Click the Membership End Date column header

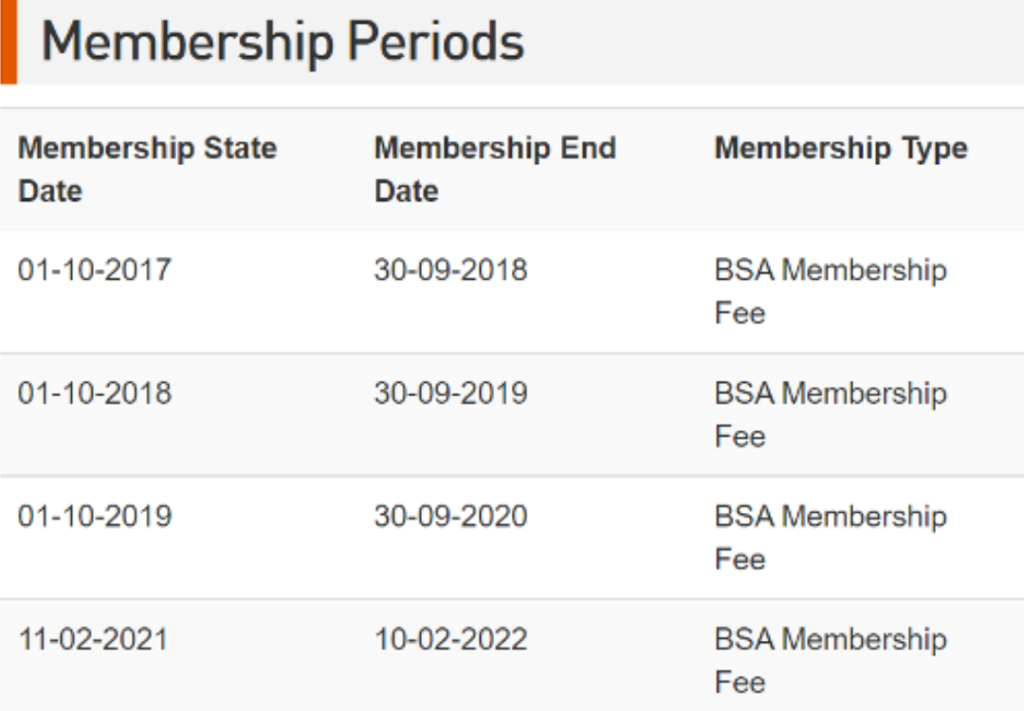click(495, 169)
